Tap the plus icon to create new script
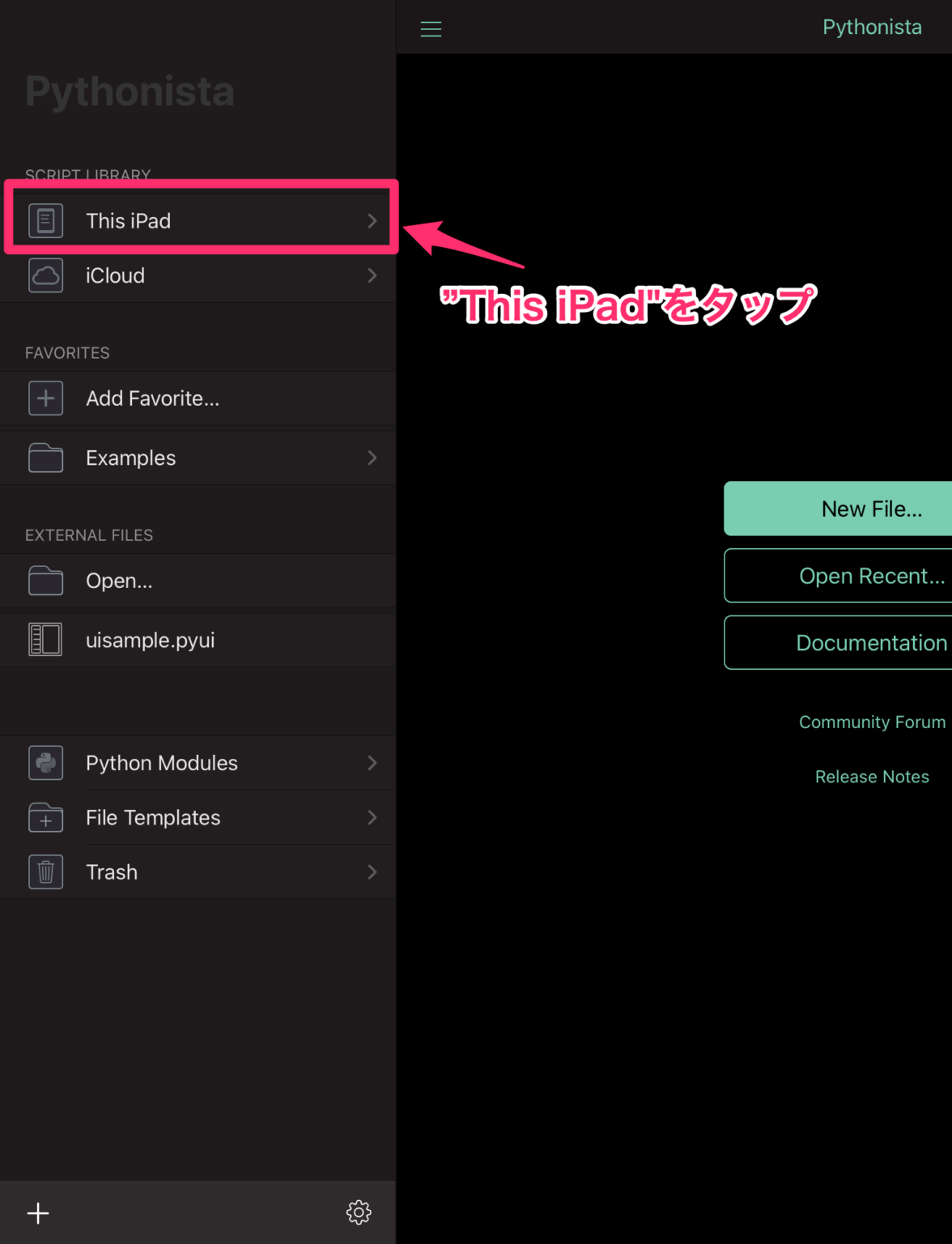 click(x=38, y=1212)
